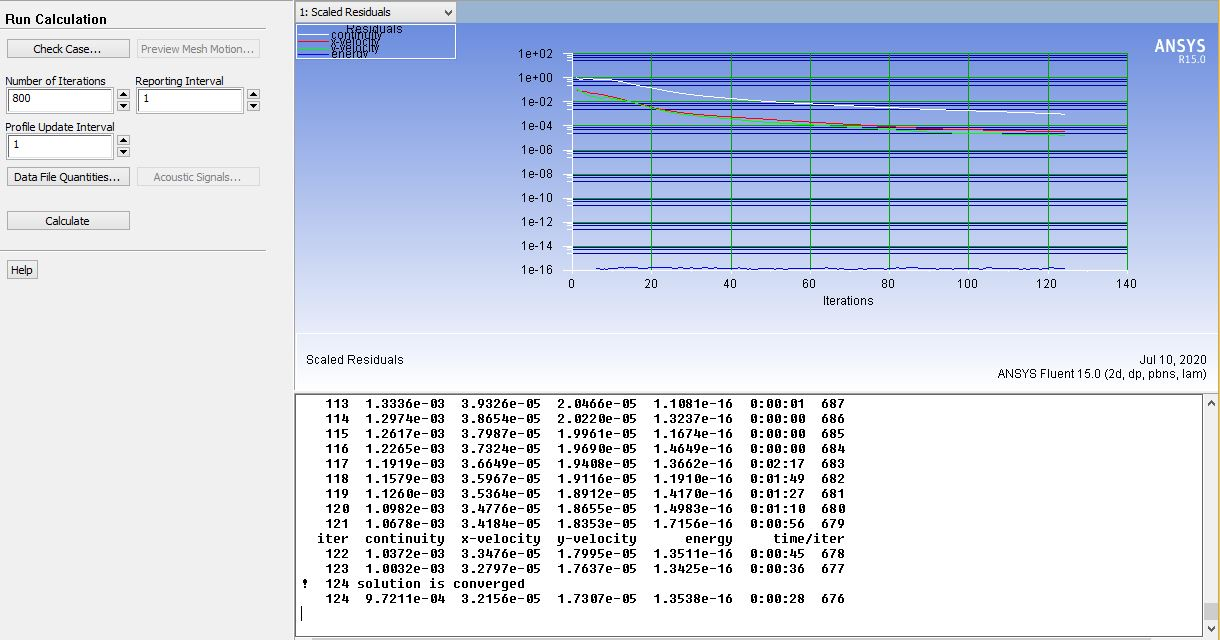Increase Reporting Interval with up arrow

(254, 94)
